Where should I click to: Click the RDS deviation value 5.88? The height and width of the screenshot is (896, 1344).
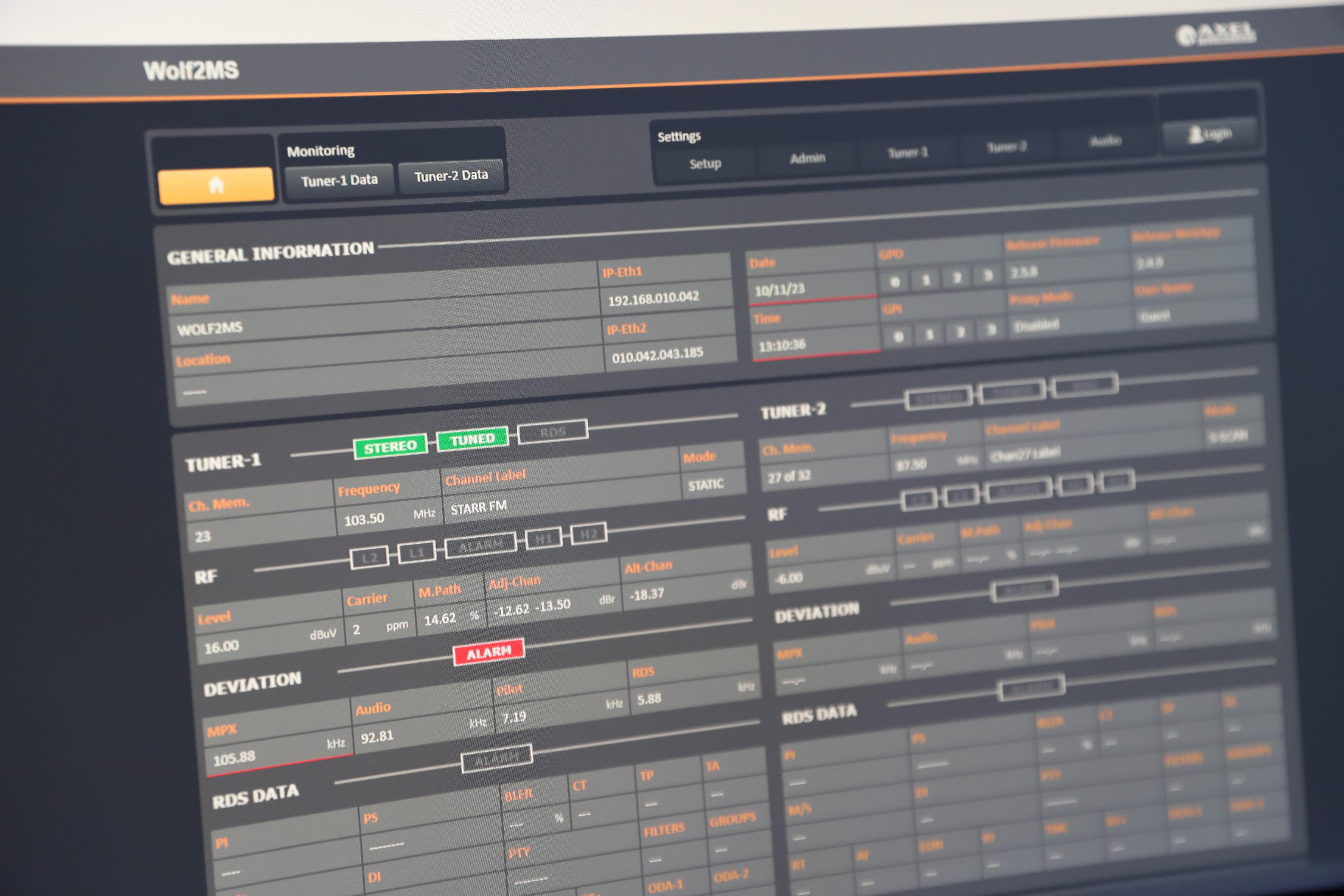coord(649,699)
